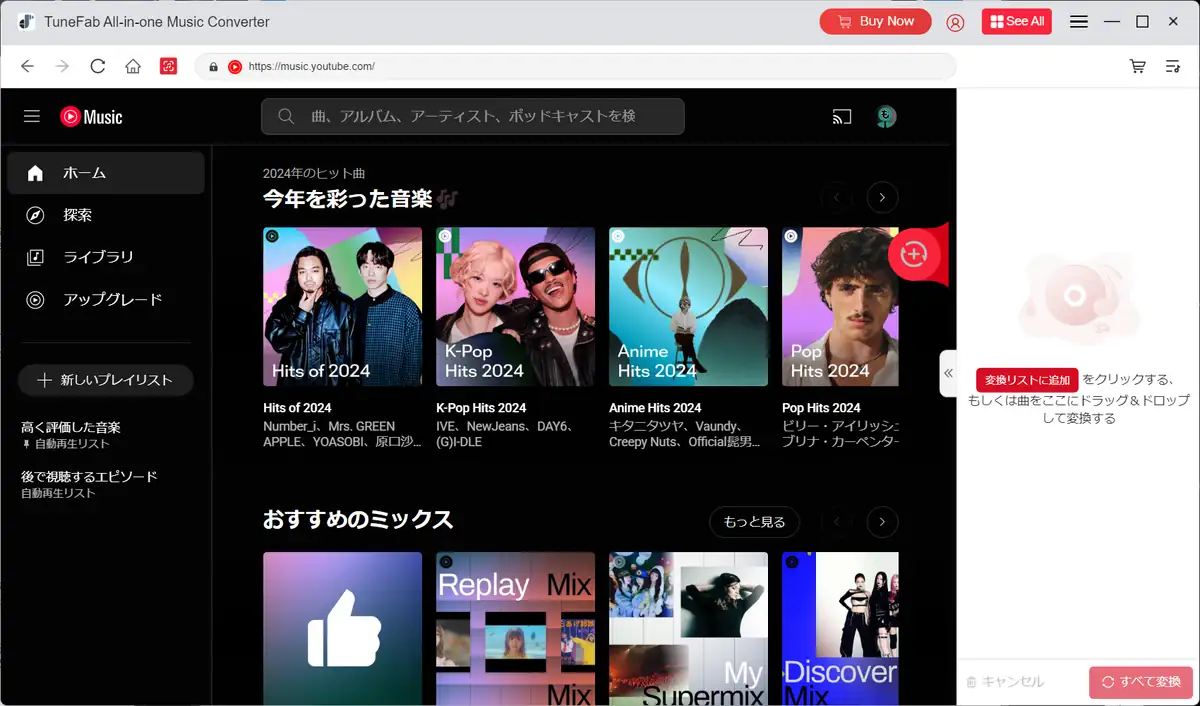This screenshot has width=1200, height=706.
Task: Toggle the YouTube Music sidebar guide
Action: [x=32, y=116]
